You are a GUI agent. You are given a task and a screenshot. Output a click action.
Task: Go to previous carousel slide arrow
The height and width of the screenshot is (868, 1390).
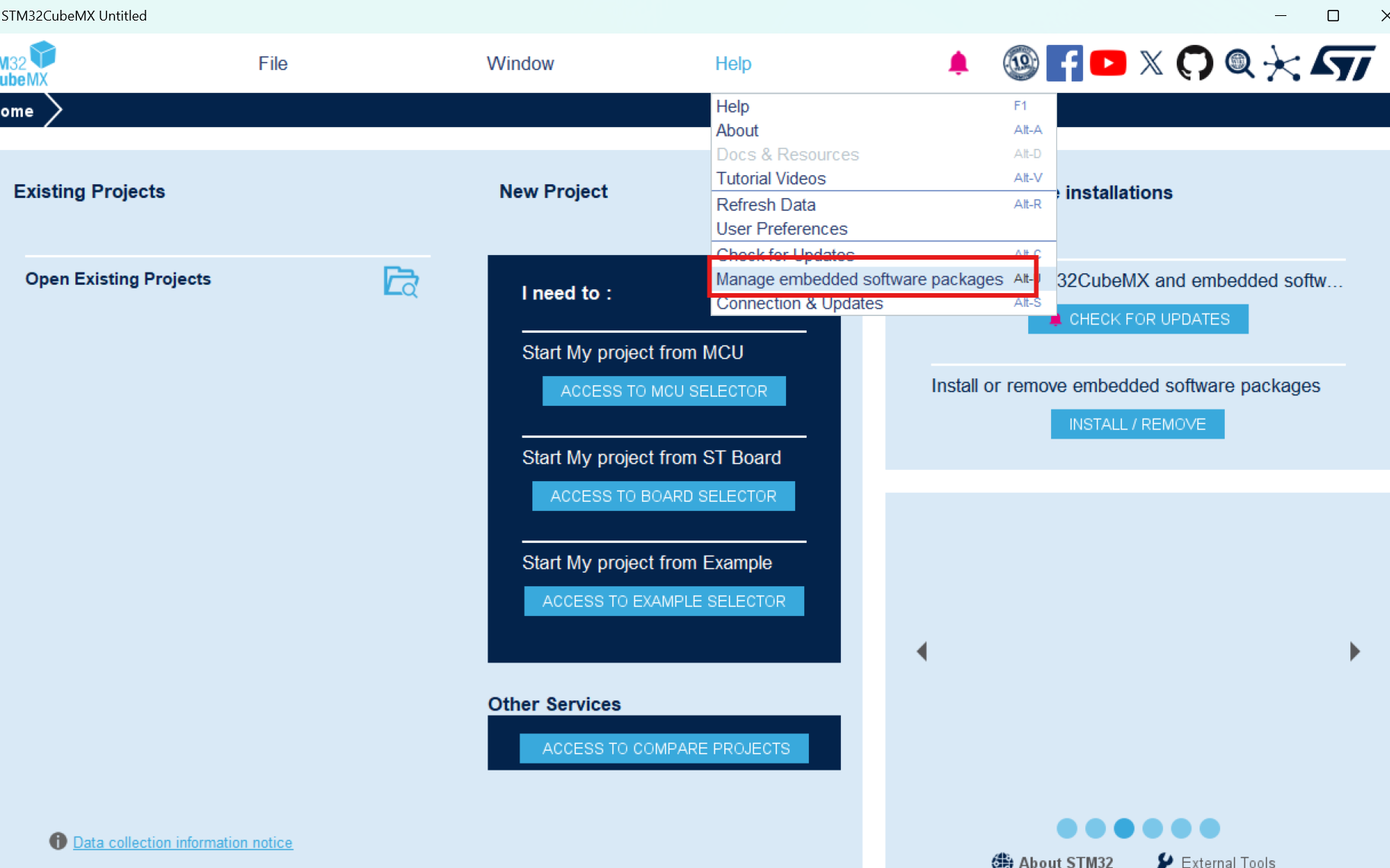coord(922,651)
